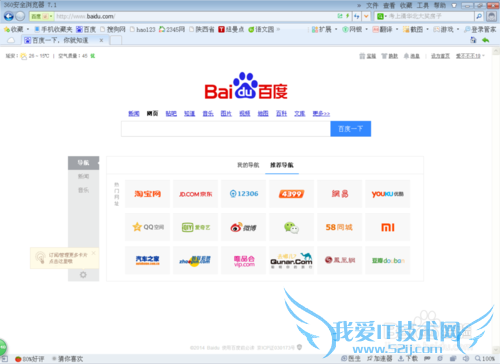Click the Baidu search input field
The width and height of the screenshot is (500, 364).
(x=226, y=129)
